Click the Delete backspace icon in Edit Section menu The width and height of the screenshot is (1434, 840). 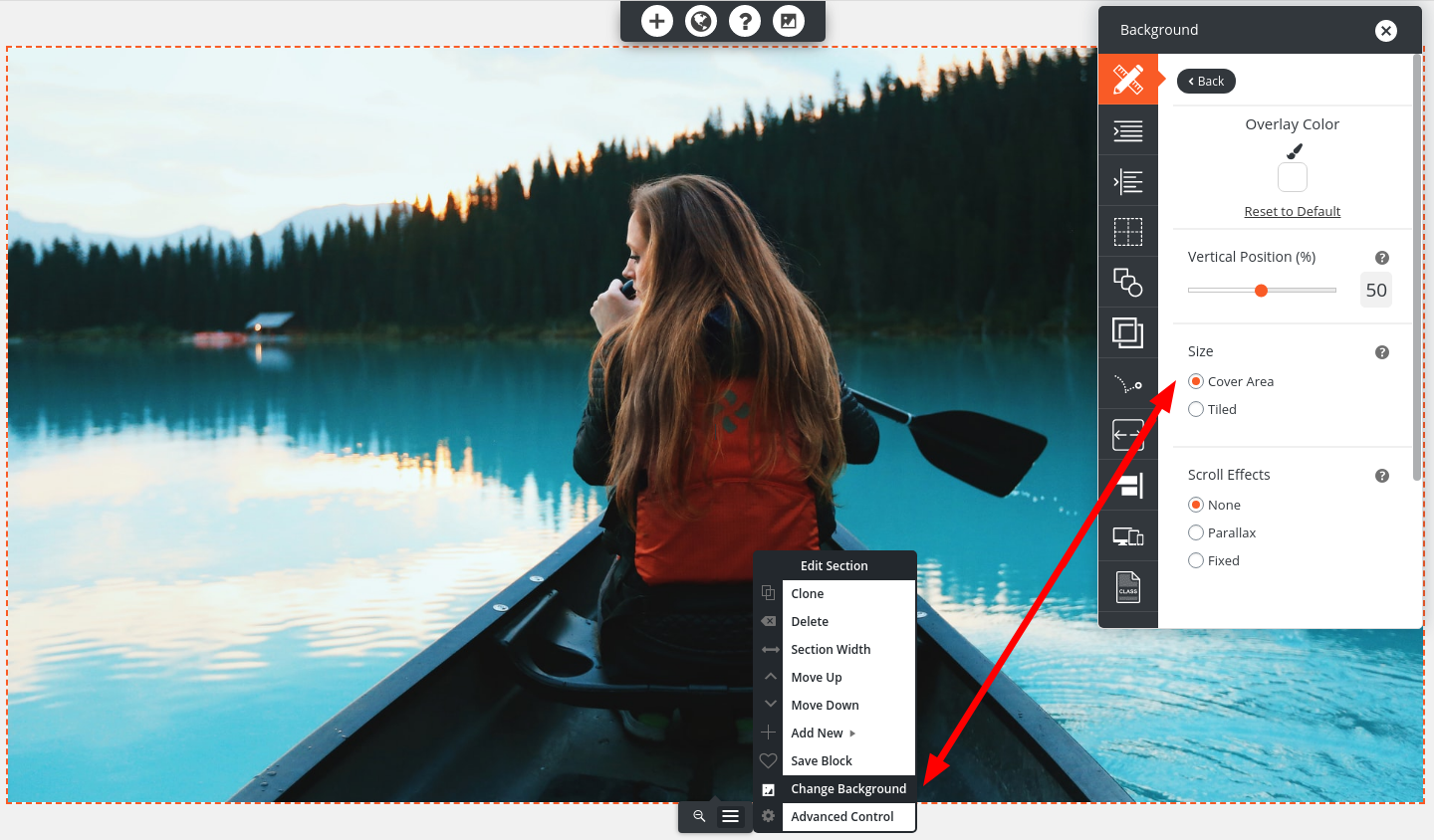(x=768, y=621)
